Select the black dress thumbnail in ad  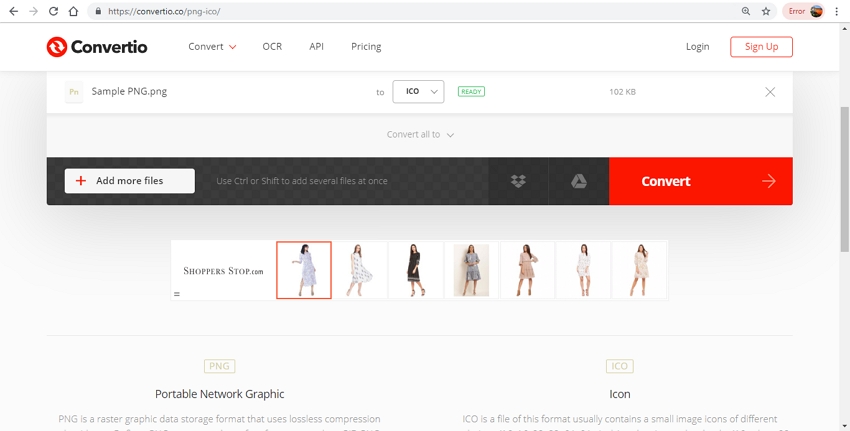(415, 270)
